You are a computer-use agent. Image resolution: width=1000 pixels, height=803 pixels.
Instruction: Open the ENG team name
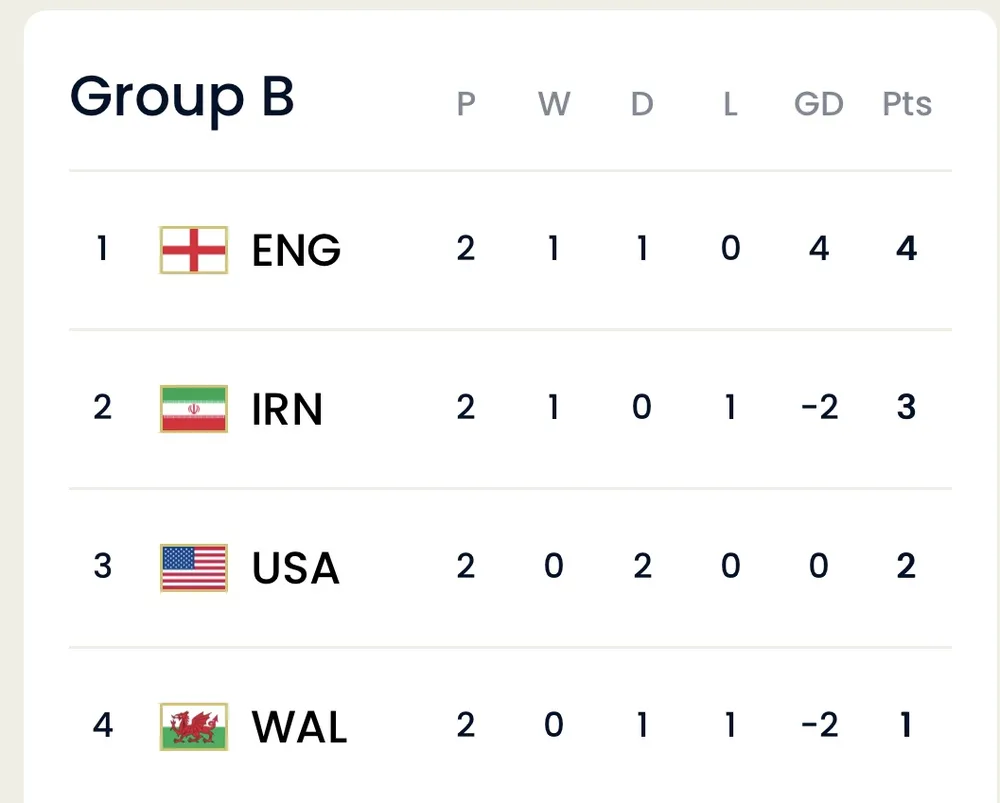point(296,250)
